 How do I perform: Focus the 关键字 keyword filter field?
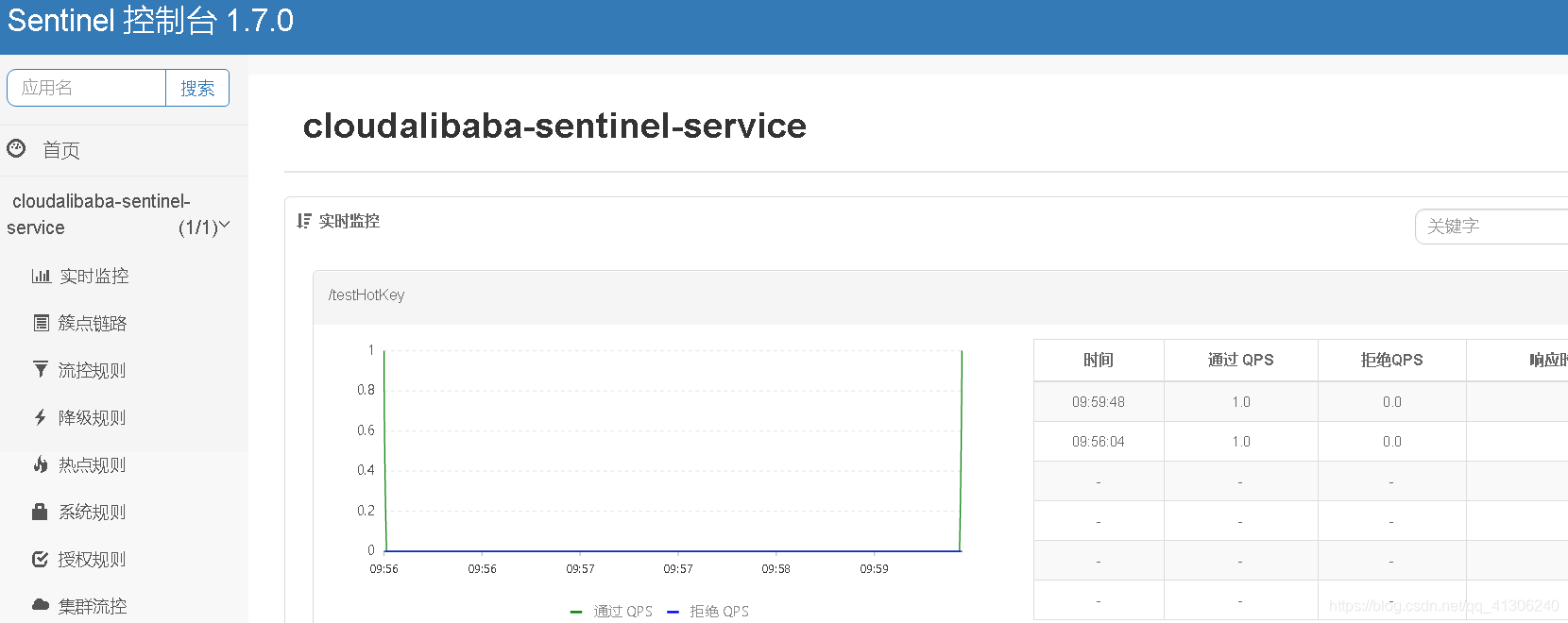coord(1492,227)
